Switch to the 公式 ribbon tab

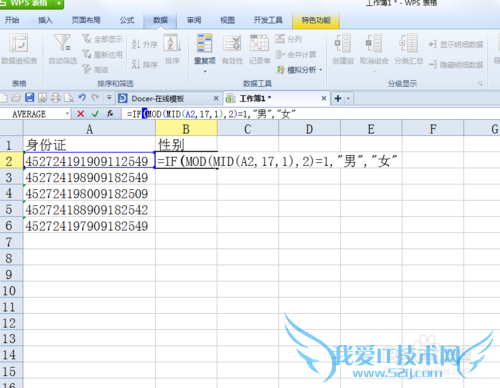click(x=127, y=20)
